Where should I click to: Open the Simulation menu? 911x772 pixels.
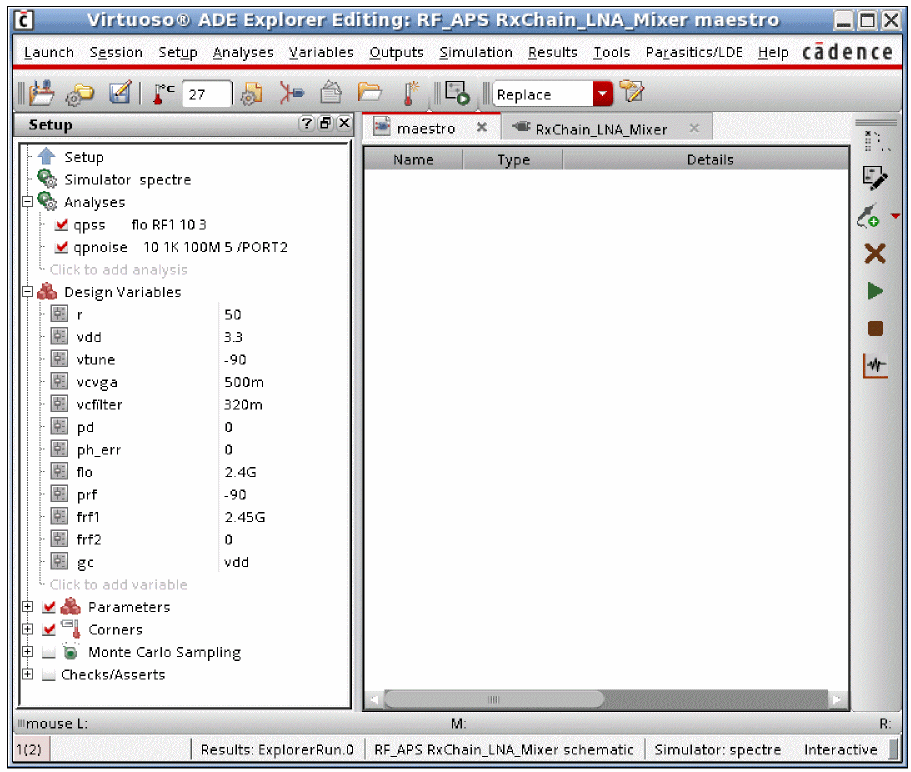pos(476,52)
